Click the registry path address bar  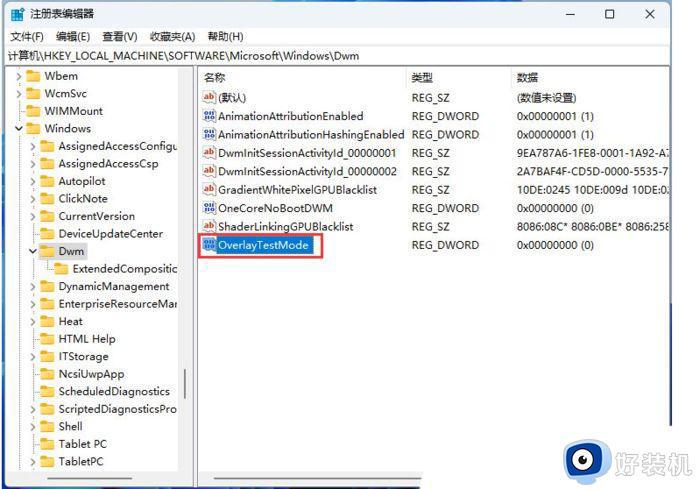338,56
